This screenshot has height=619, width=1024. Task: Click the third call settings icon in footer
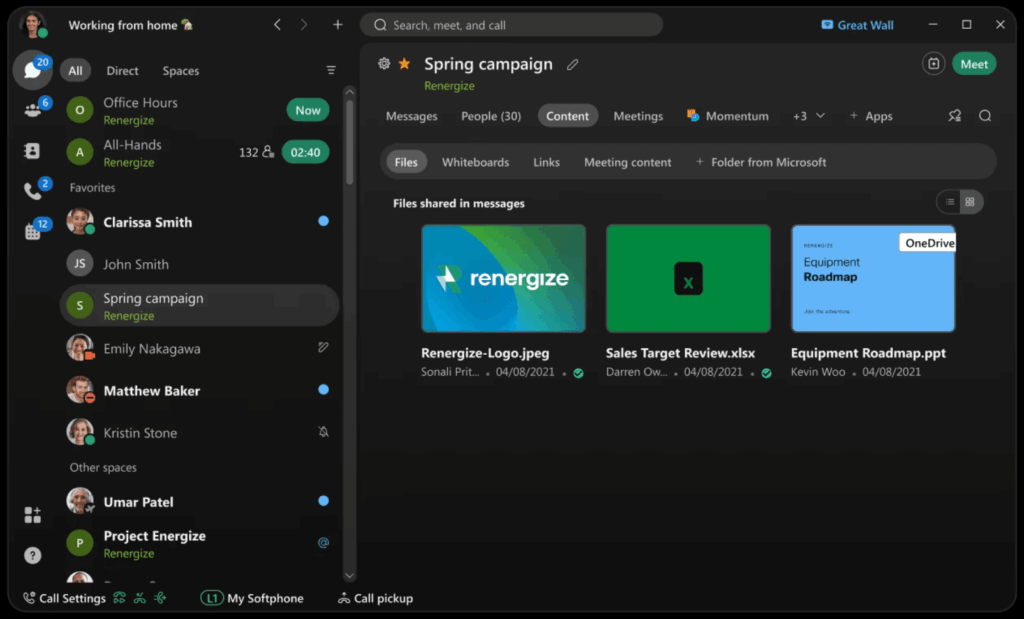click(160, 597)
